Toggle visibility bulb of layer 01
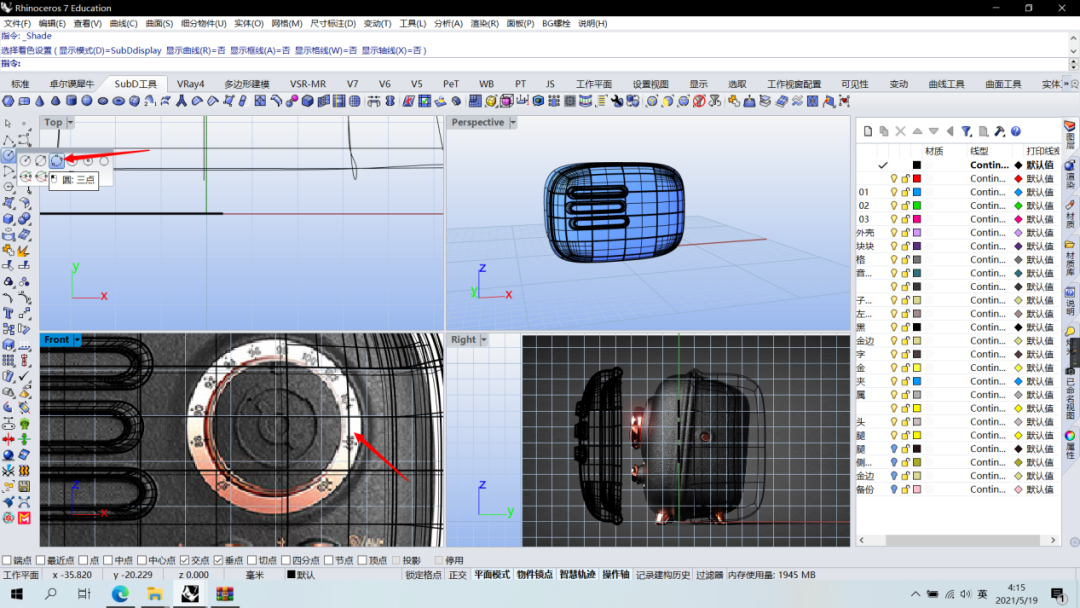The image size is (1080, 608). (894, 192)
